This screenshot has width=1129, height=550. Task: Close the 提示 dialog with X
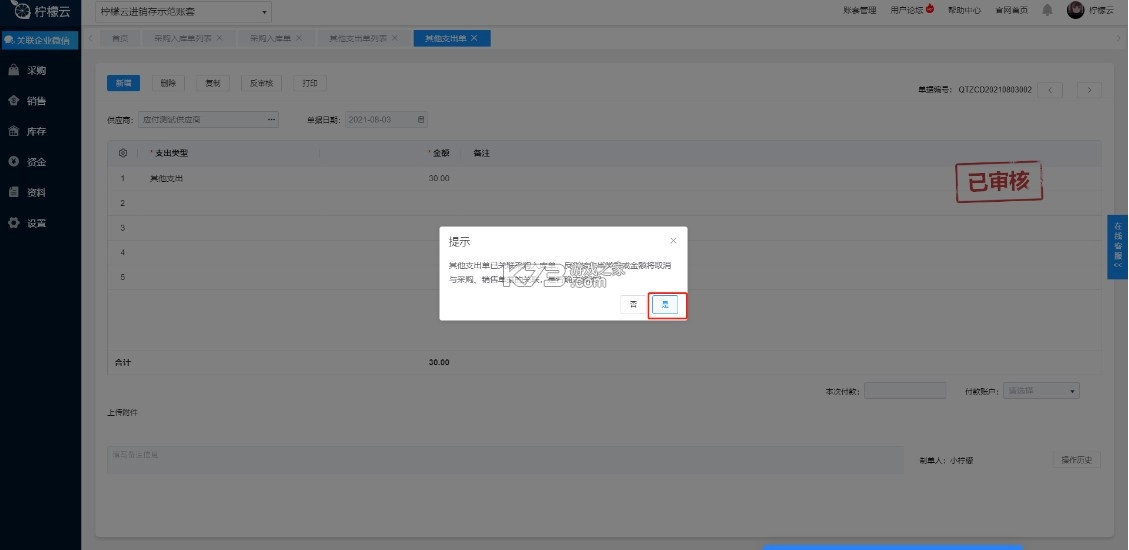pyautogui.click(x=673, y=241)
